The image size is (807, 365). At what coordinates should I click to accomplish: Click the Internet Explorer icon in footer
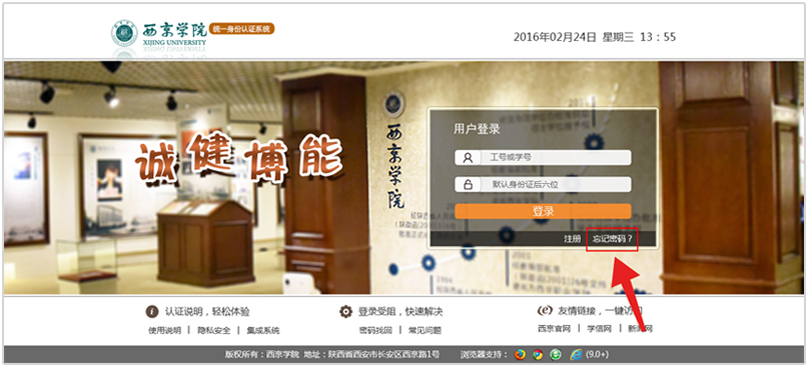576,354
